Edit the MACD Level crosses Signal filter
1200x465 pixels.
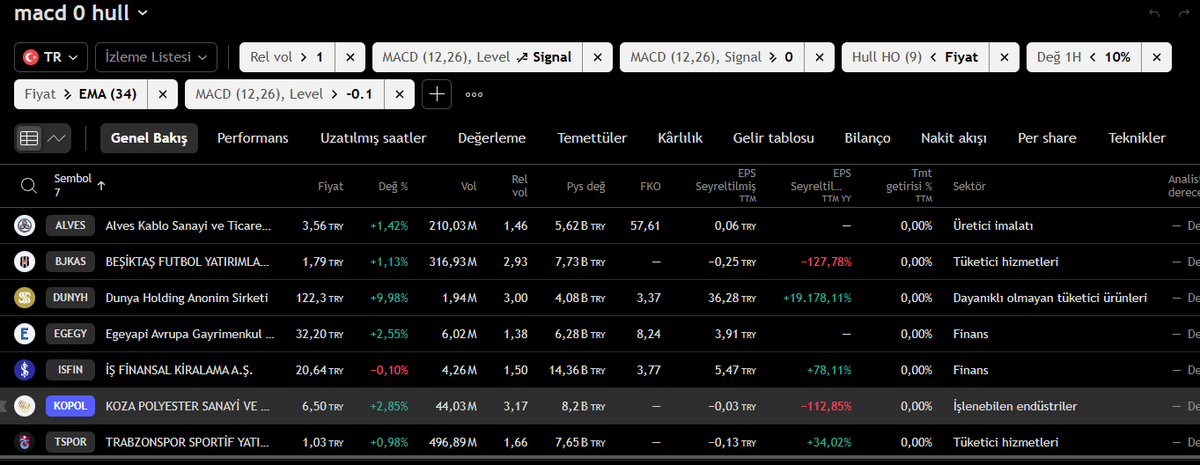click(476, 57)
